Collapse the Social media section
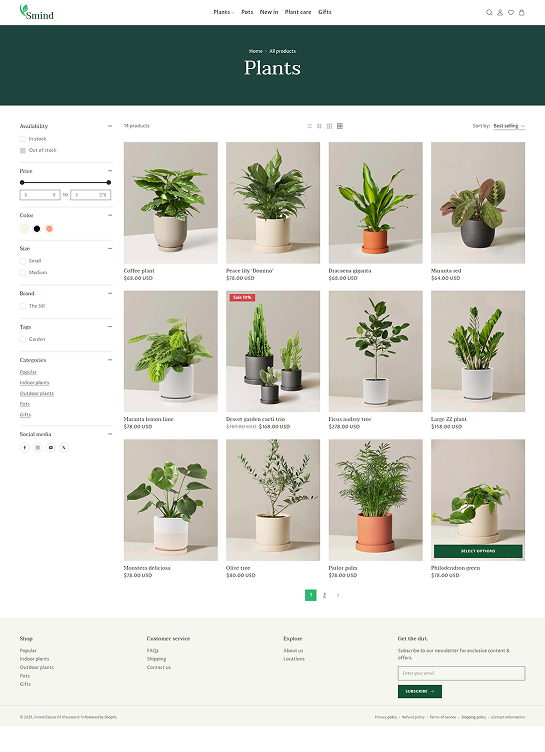The width and height of the screenshot is (545, 752). click(110, 434)
